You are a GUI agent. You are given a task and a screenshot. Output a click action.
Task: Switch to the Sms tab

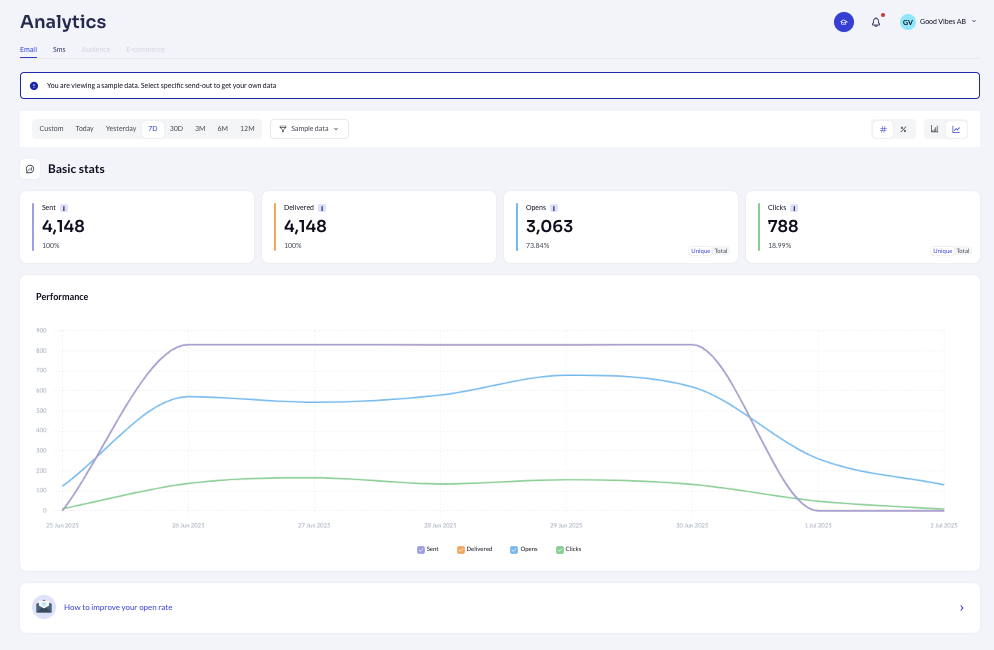[59, 49]
